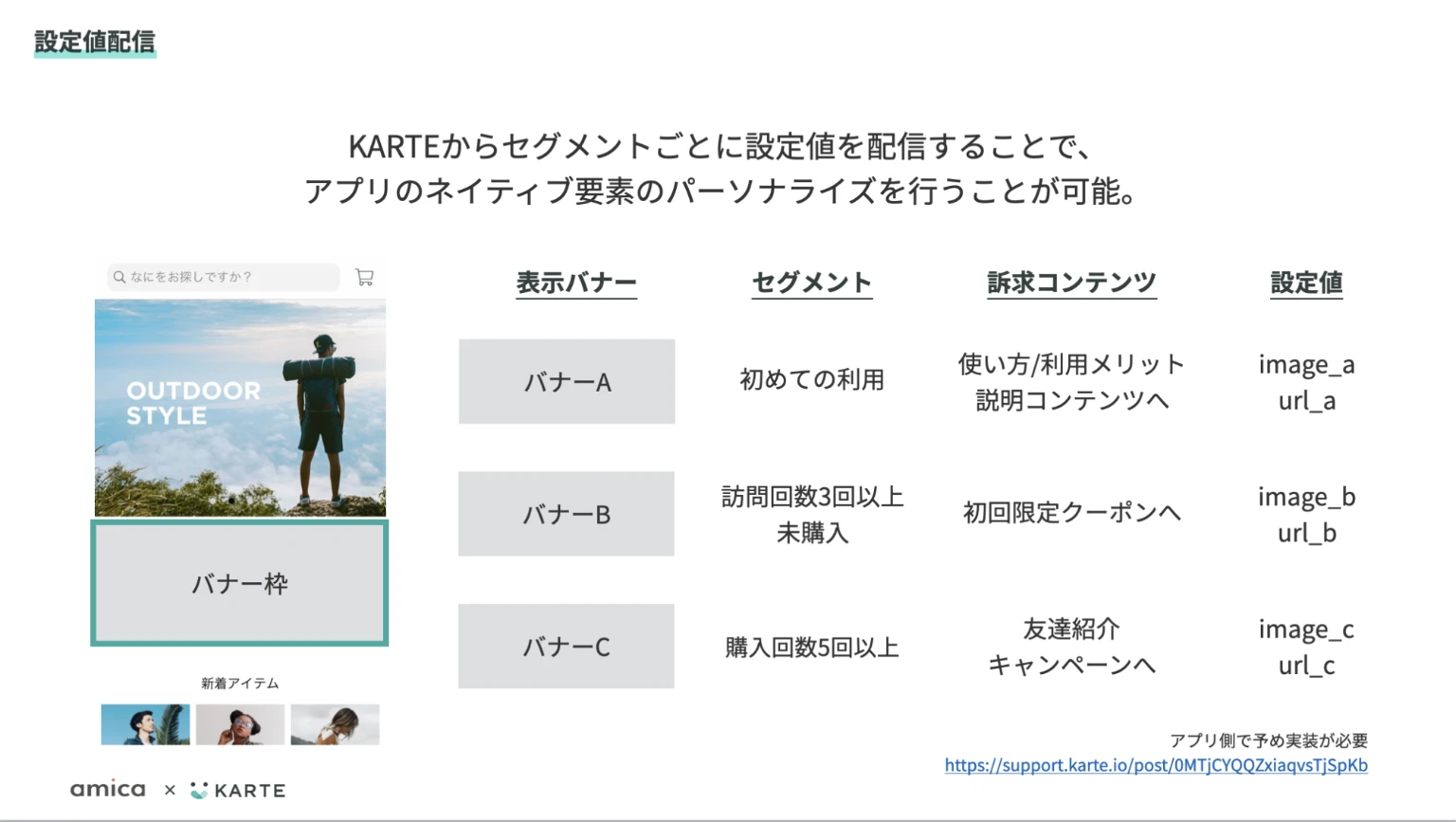Select the バナーA box

click(567, 381)
